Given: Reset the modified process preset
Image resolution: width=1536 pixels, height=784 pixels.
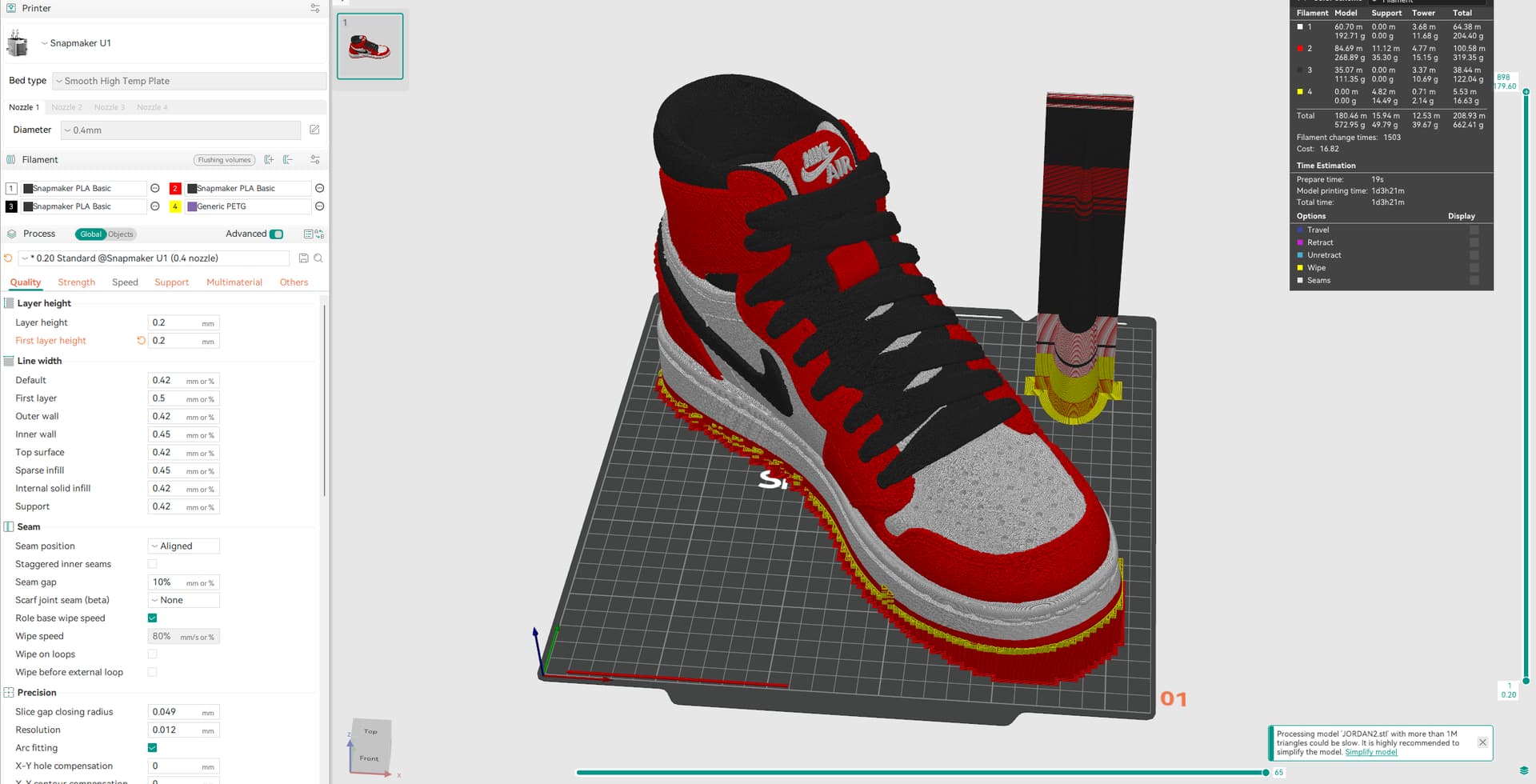Looking at the screenshot, I should (9, 258).
